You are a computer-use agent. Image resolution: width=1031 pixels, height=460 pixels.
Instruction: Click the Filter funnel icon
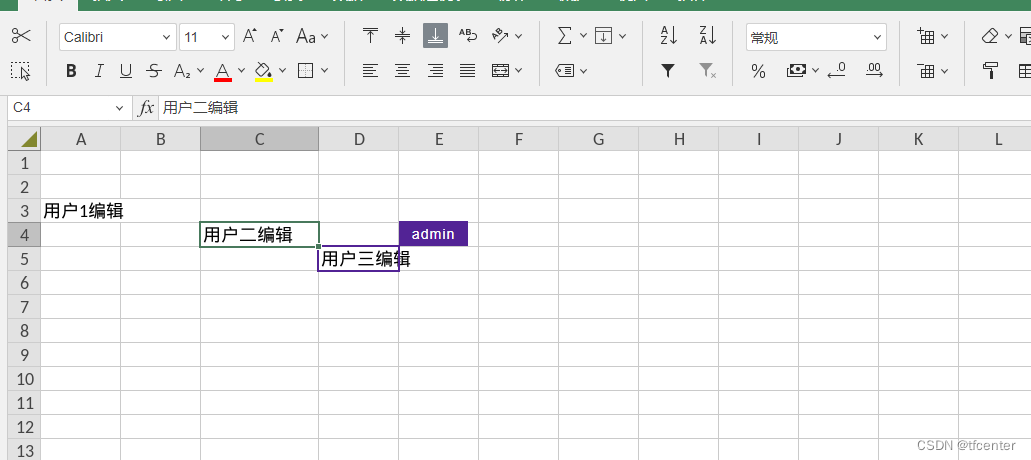click(669, 70)
